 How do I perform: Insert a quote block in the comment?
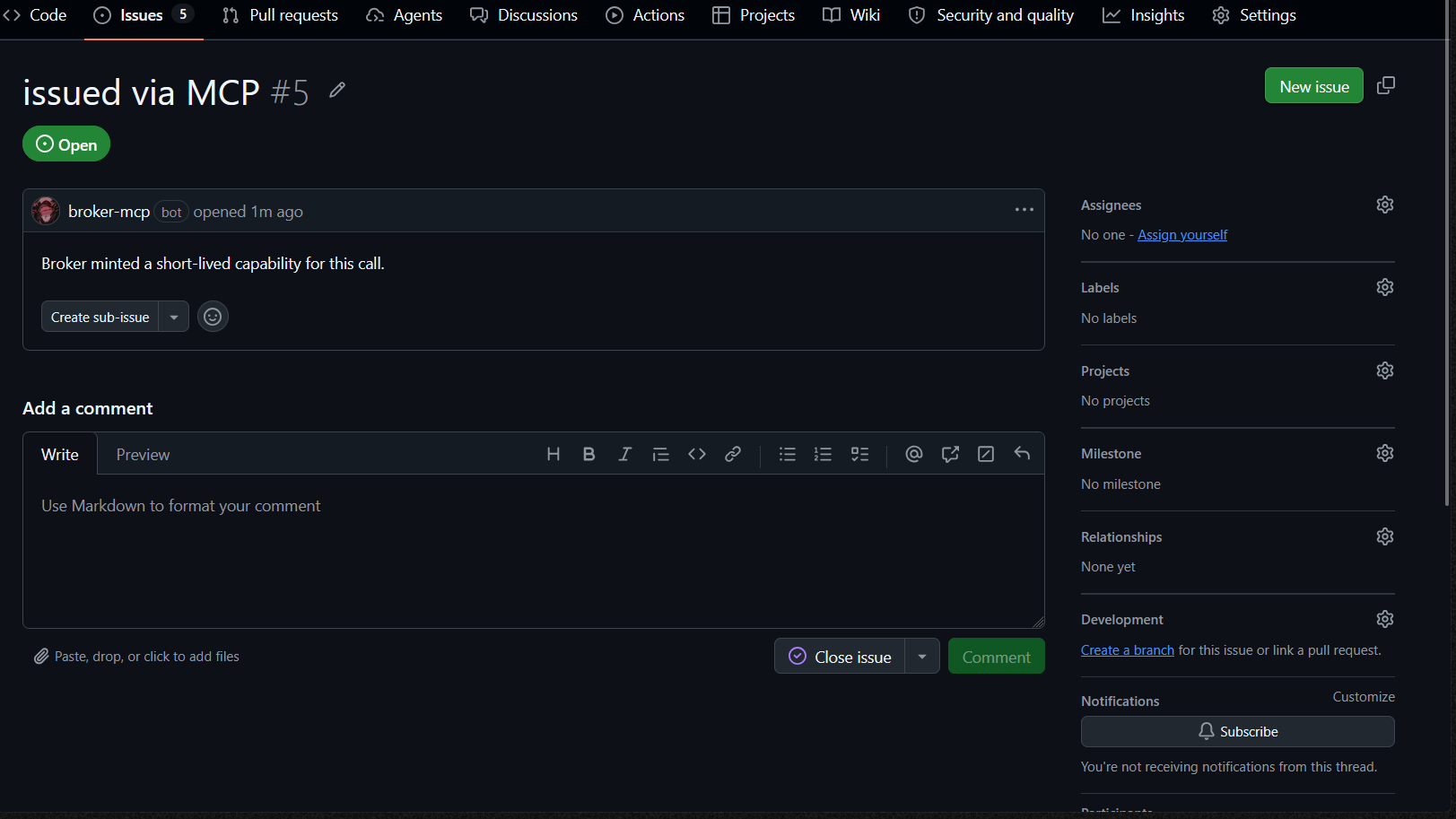(x=660, y=454)
